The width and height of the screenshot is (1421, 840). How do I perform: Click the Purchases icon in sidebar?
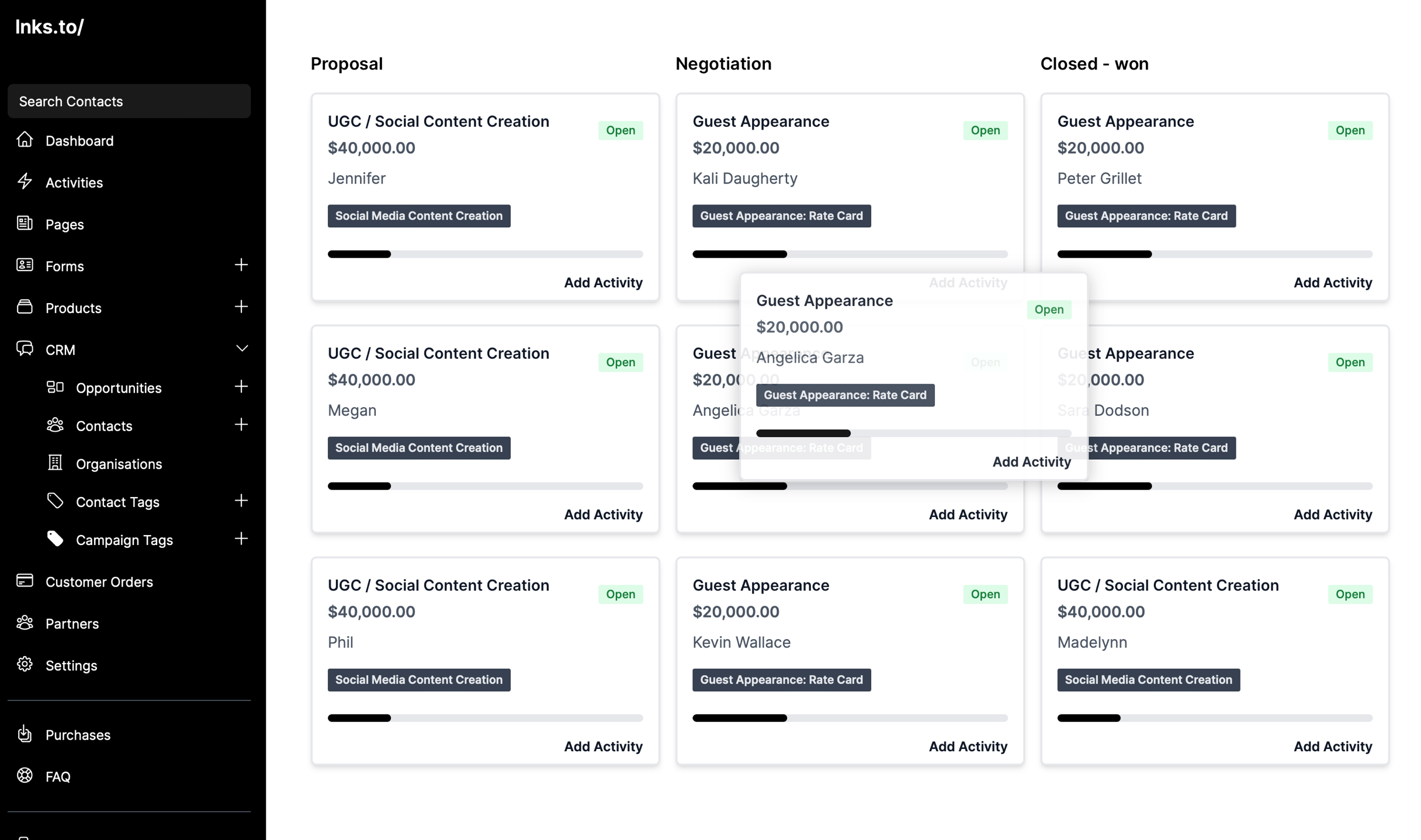pos(25,734)
